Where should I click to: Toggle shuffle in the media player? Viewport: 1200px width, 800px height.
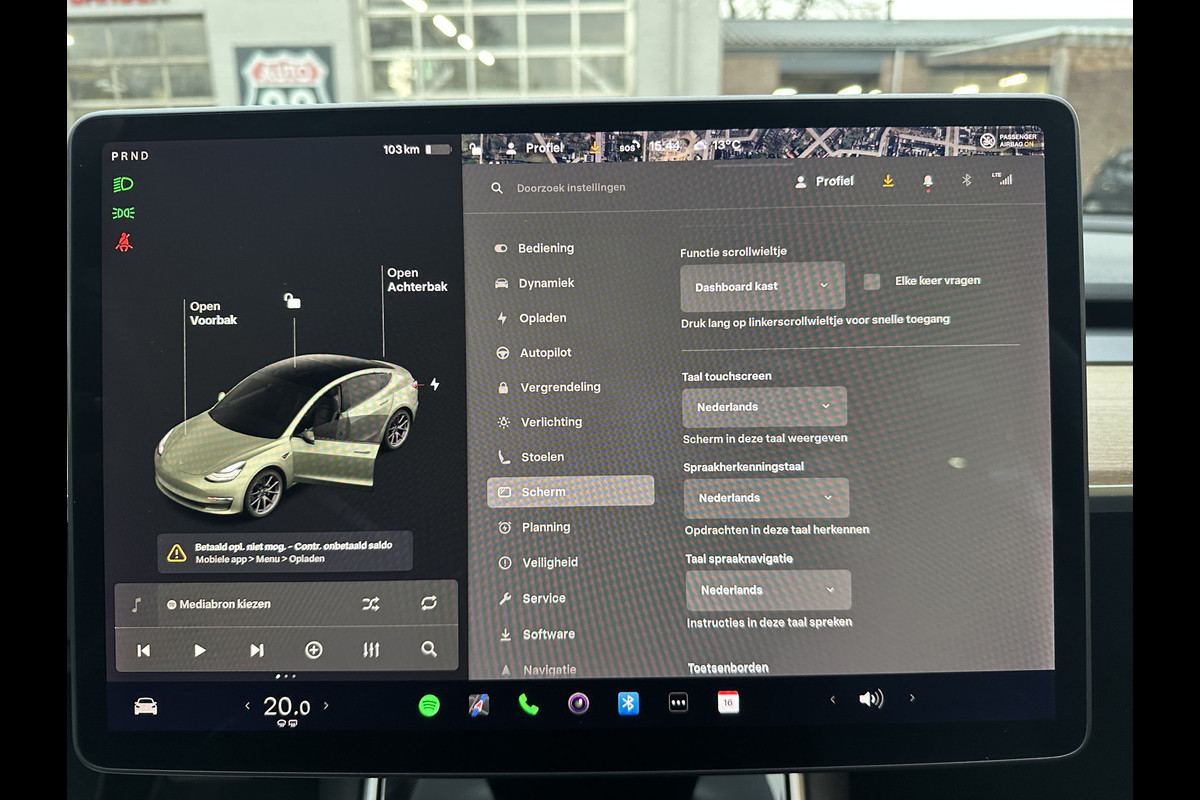click(x=371, y=604)
